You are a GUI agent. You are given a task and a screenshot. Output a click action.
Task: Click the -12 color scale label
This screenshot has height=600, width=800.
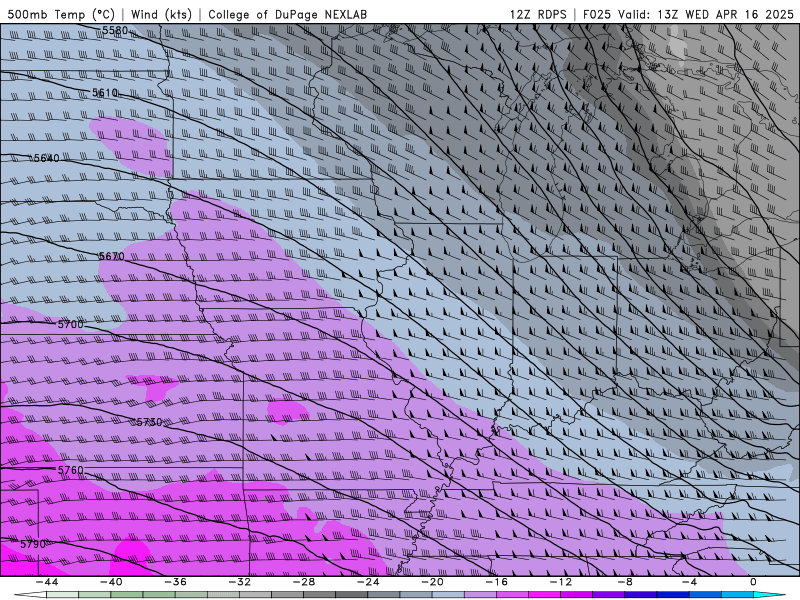click(561, 582)
